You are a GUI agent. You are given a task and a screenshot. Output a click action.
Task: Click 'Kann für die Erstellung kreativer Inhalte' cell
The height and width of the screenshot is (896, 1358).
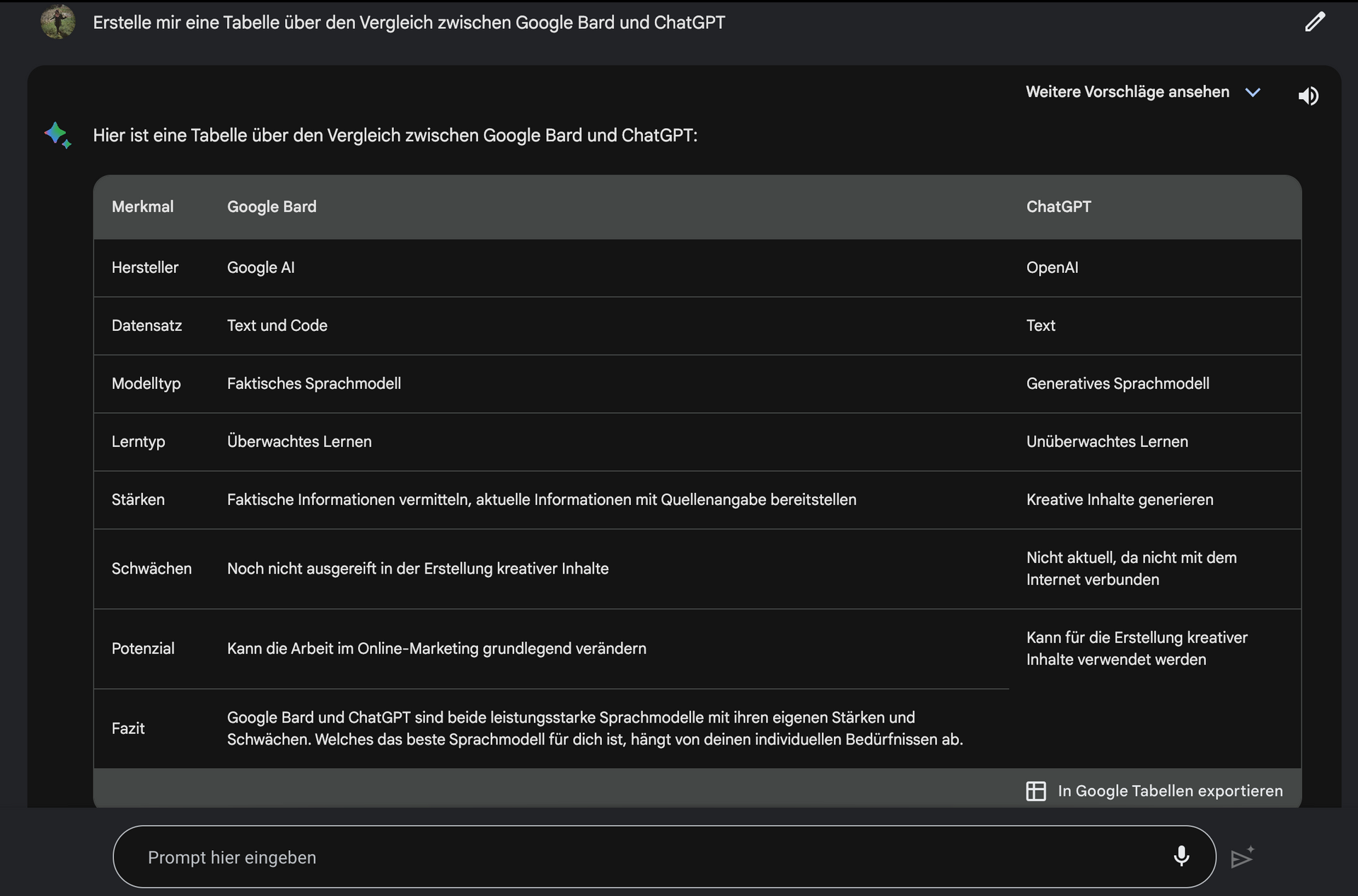tap(1137, 648)
